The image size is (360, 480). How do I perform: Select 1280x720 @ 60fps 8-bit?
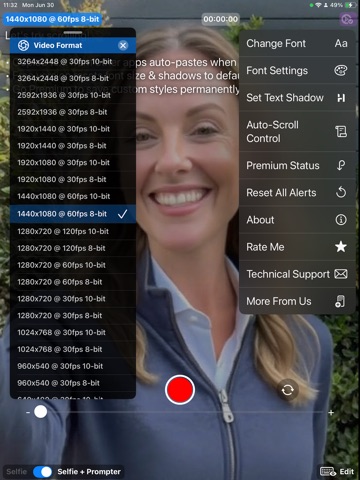pyautogui.click(x=73, y=282)
